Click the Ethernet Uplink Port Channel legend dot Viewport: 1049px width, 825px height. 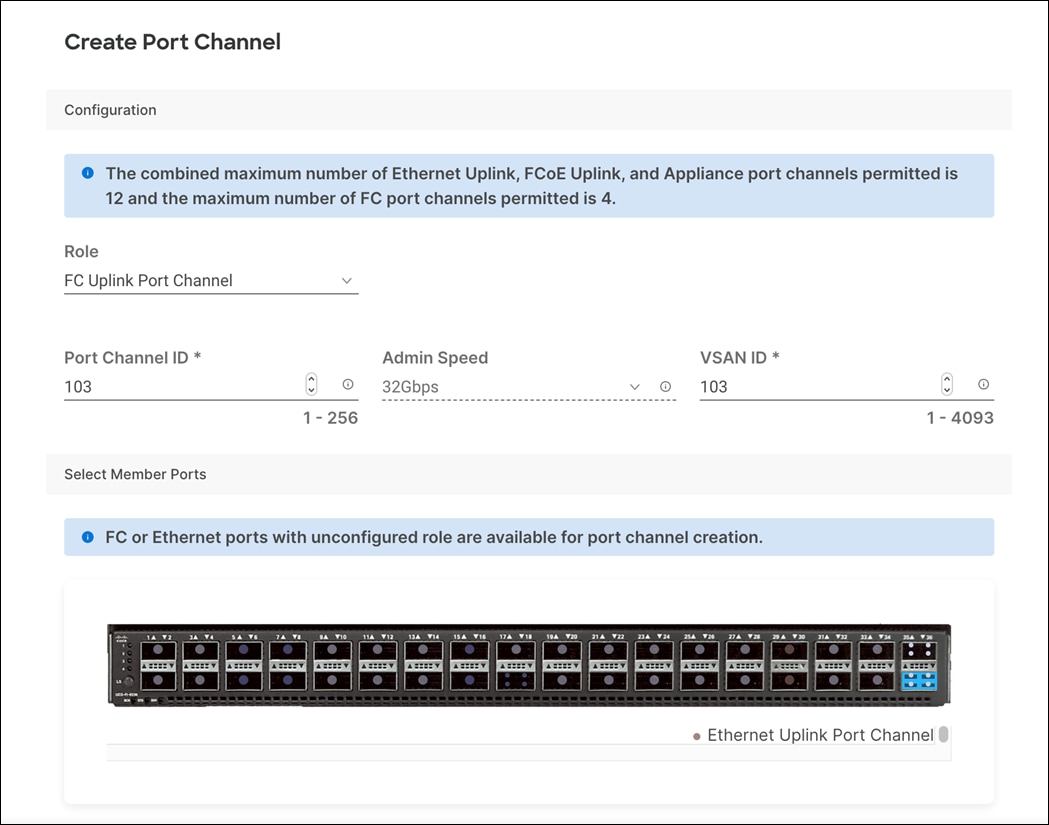point(696,735)
